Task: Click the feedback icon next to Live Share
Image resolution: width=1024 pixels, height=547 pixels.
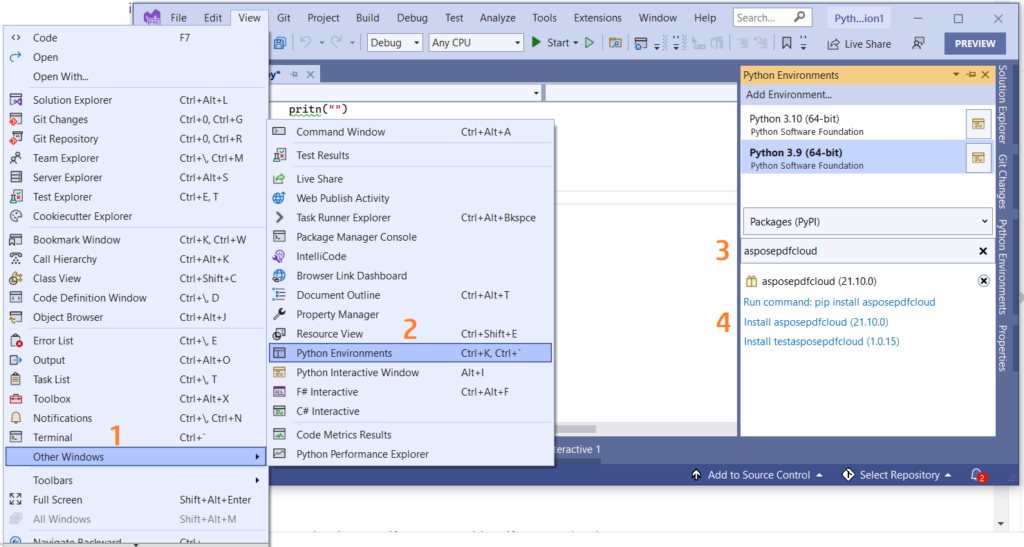Action: pyautogui.click(x=918, y=43)
